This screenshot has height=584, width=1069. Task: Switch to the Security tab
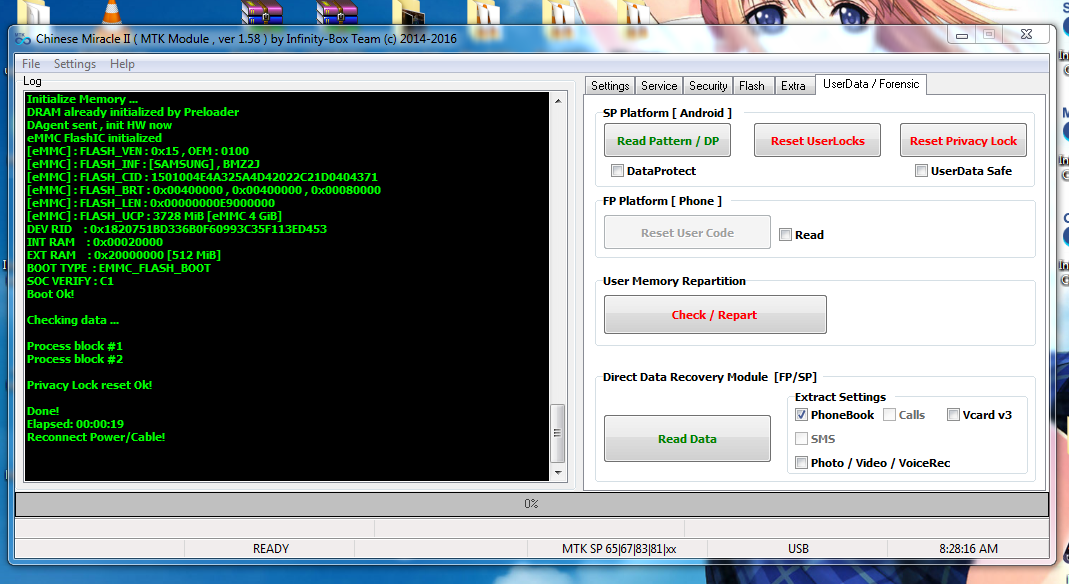click(708, 86)
